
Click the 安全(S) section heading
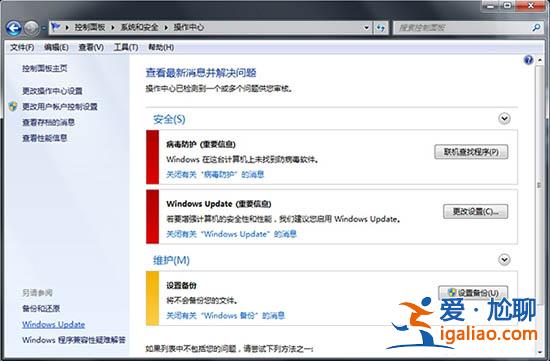[x=169, y=119]
